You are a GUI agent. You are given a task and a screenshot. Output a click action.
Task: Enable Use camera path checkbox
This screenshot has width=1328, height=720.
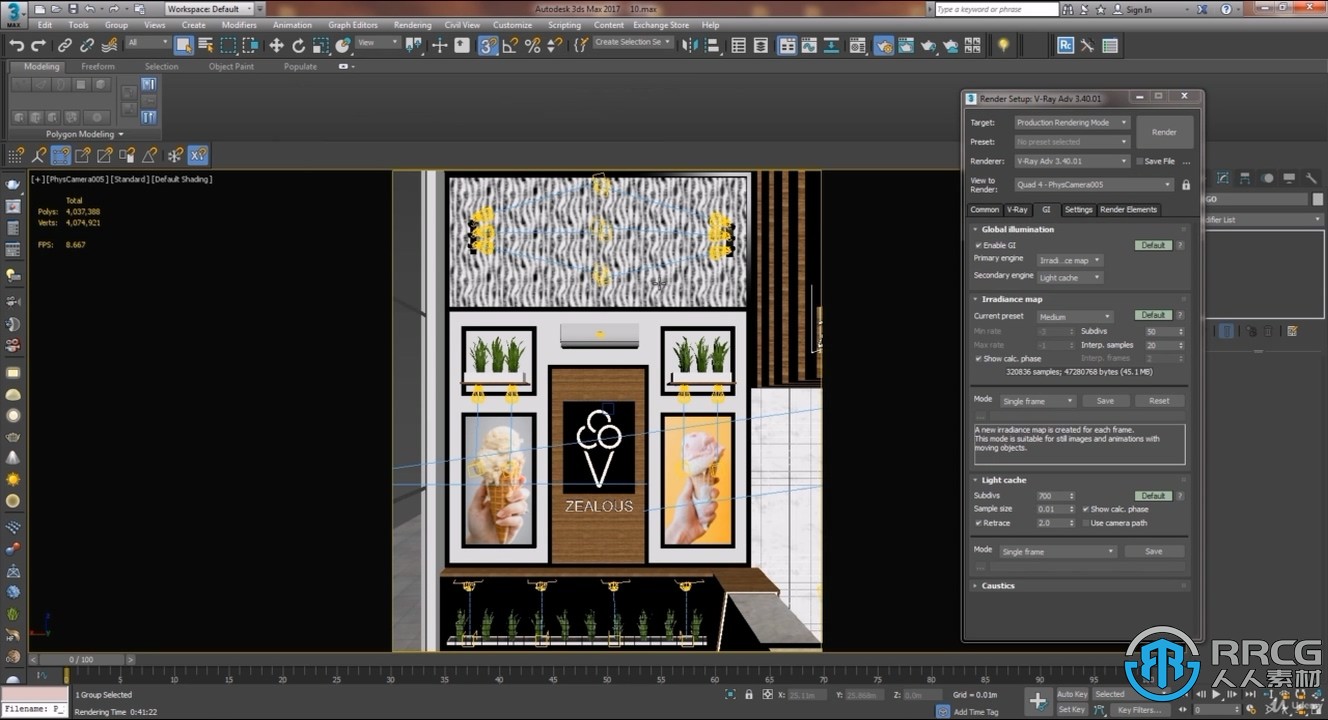tap(1086, 523)
